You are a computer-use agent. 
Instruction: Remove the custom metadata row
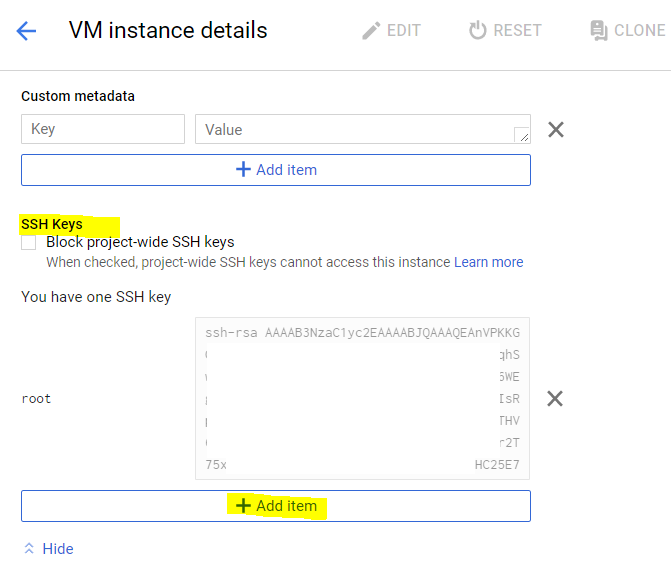(x=556, y=129)
